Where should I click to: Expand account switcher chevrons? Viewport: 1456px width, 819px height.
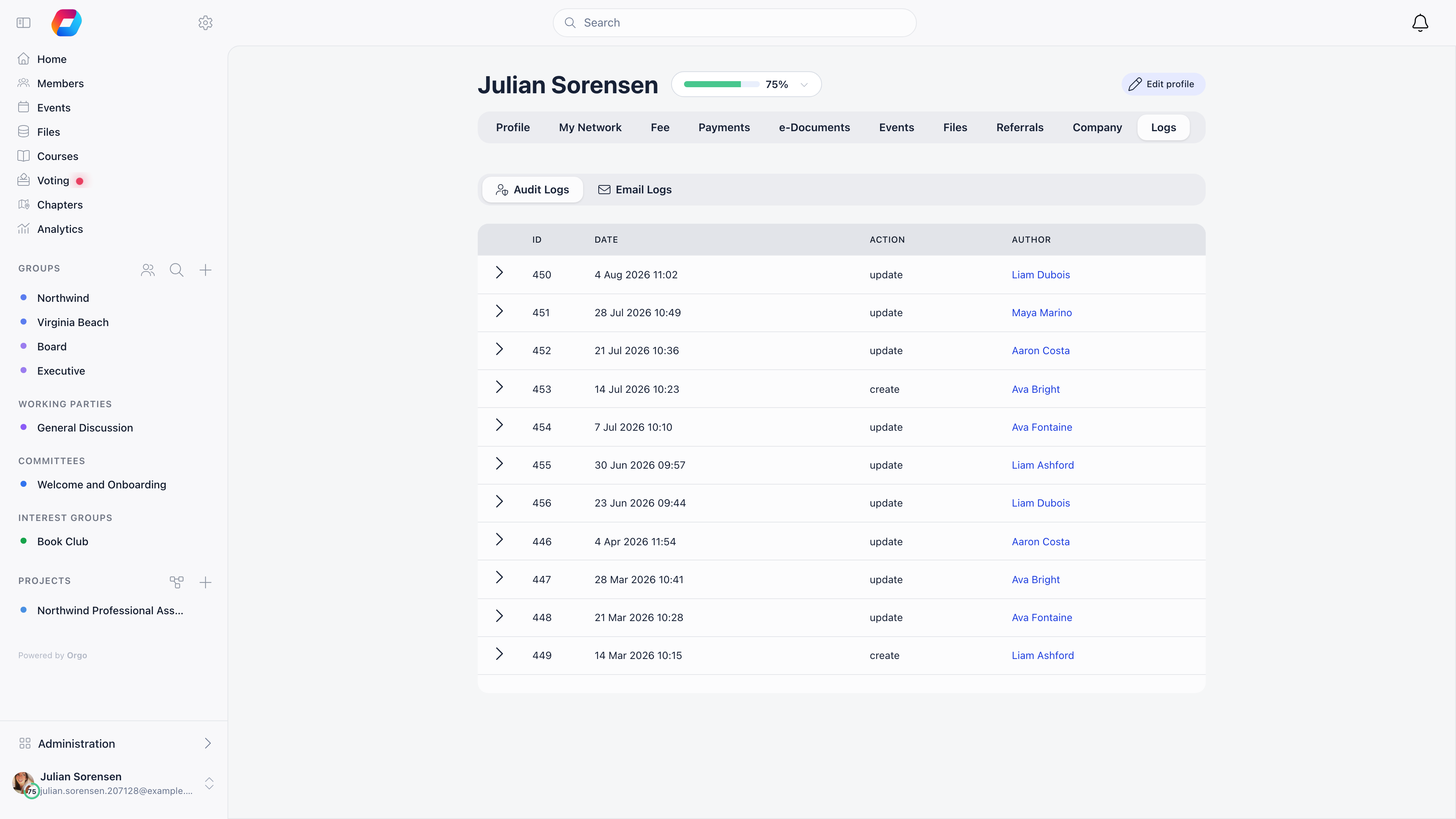[x=209, y=783]
